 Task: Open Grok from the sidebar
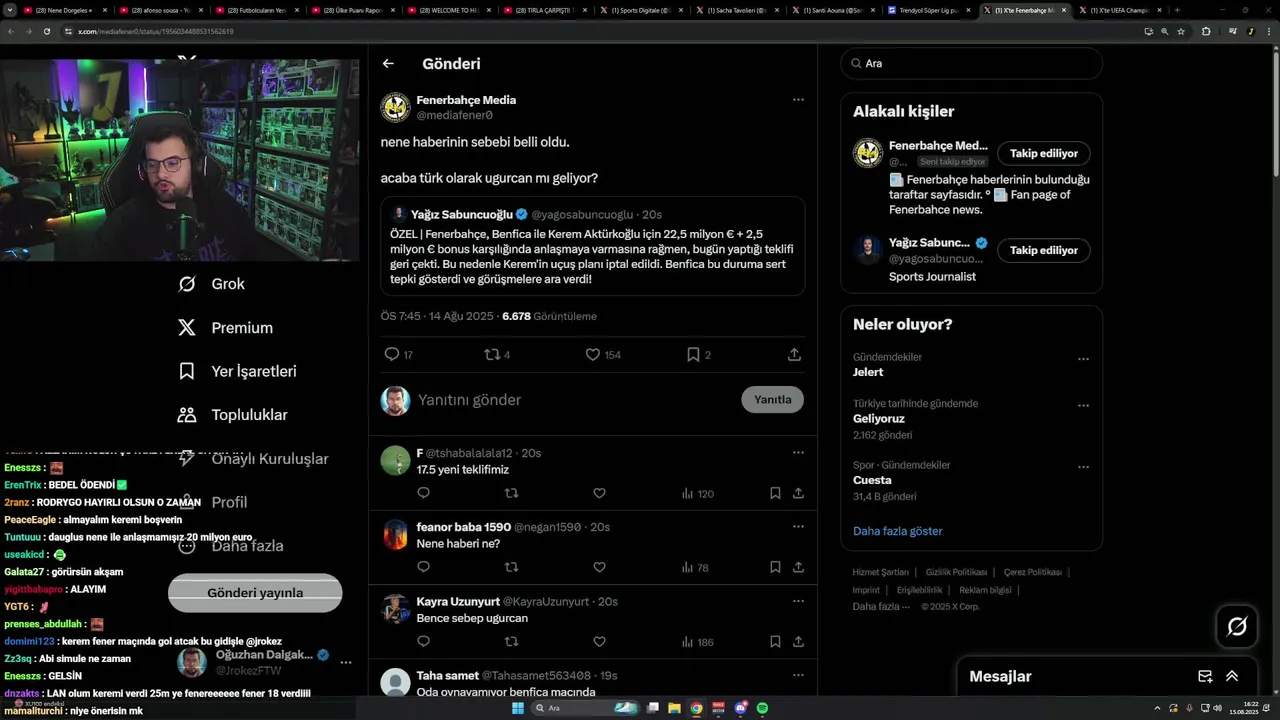pyautogui.click(x=211, y=284)
